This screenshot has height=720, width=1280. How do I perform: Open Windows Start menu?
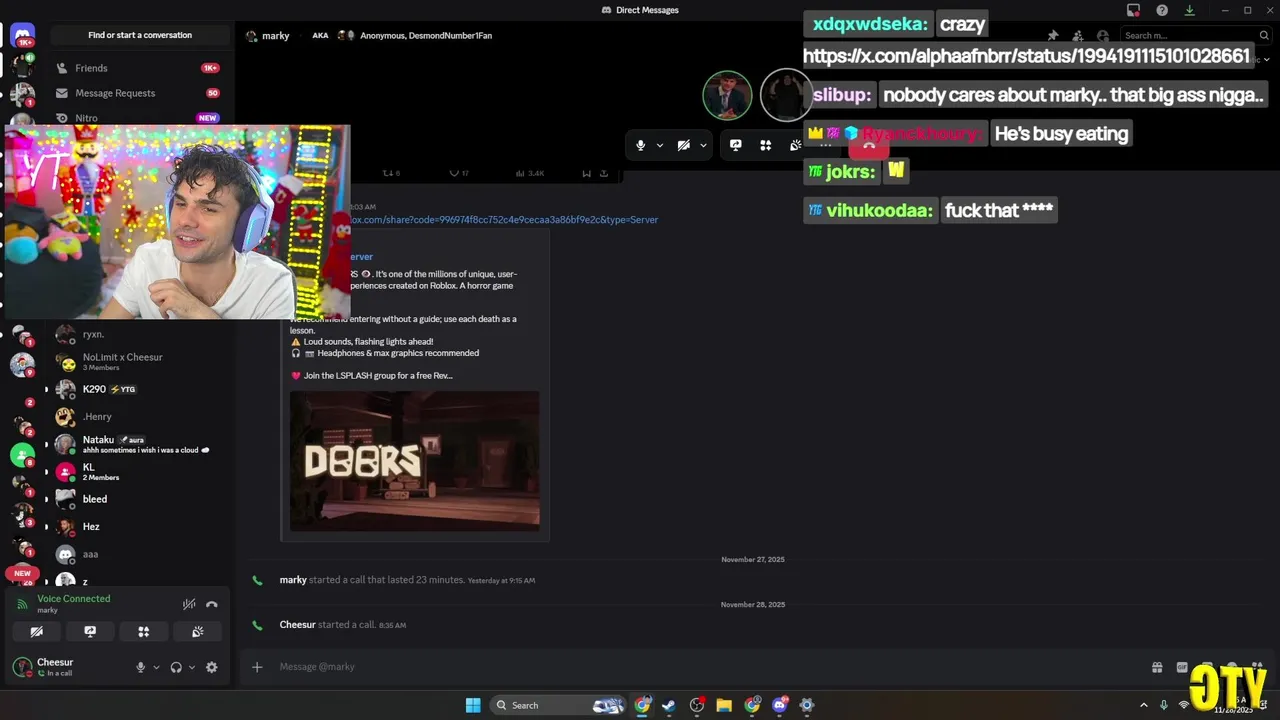[x=473, y=705]
